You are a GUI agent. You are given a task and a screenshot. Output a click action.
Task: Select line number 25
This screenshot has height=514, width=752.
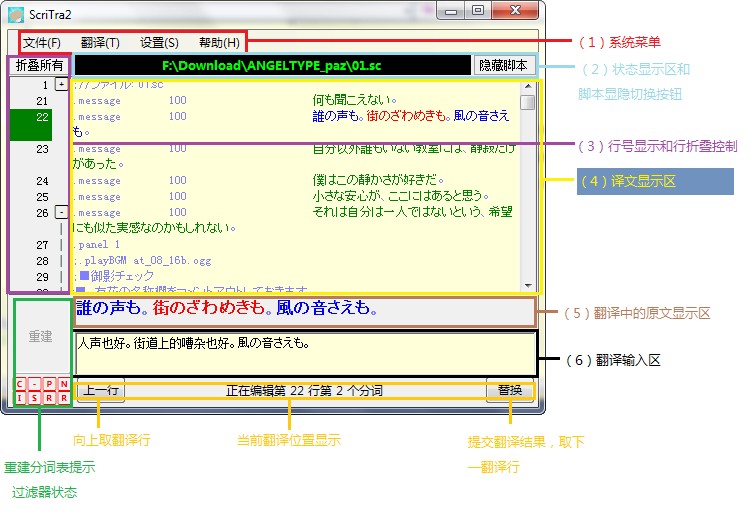click(42, 197)
